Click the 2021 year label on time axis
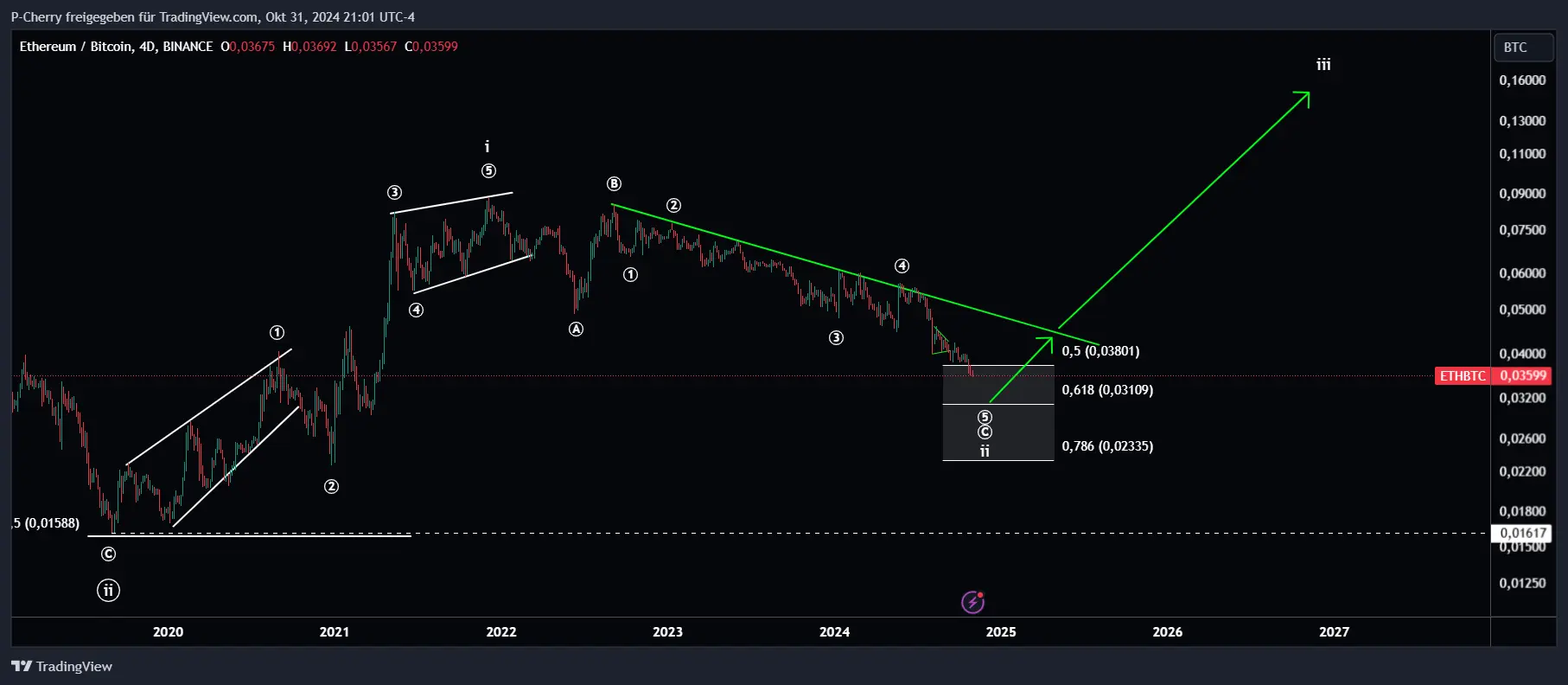This screenshot has height=685, width=1568. coord(335,632)
